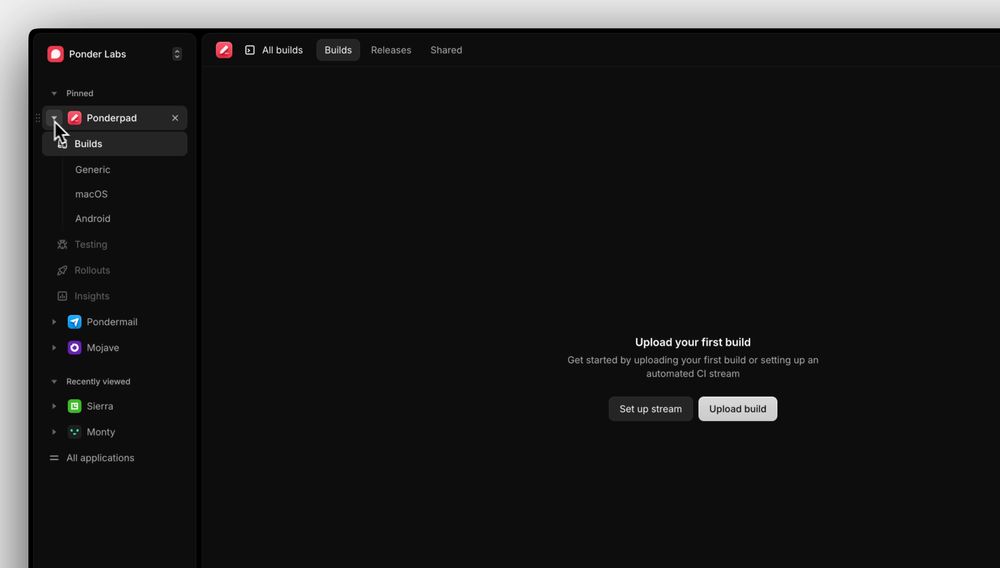Click the Monty face app icon
Screen dimensions: 1000x568
75,432
